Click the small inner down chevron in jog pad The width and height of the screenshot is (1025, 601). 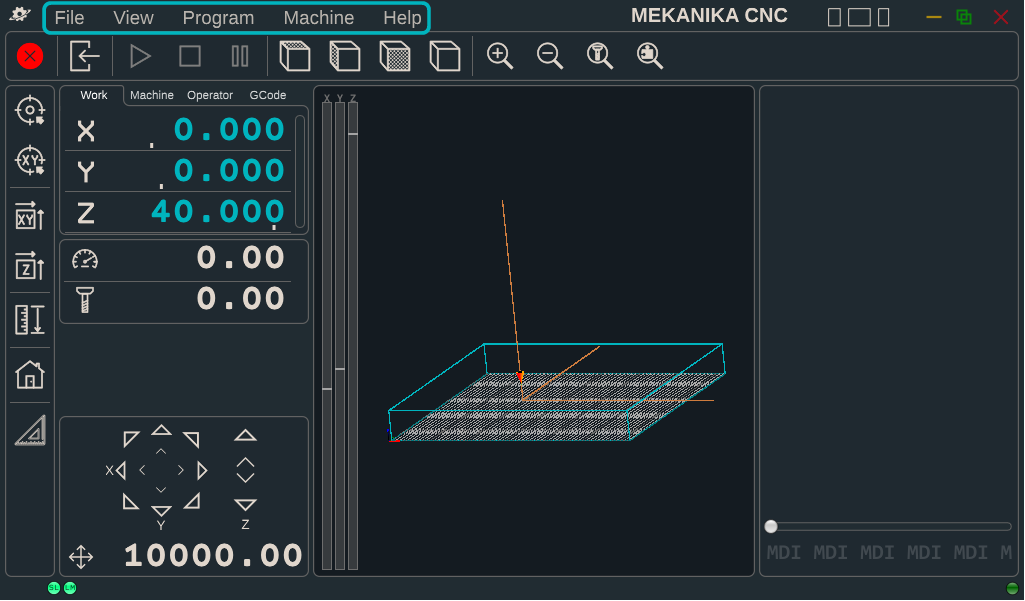point(161,489)
